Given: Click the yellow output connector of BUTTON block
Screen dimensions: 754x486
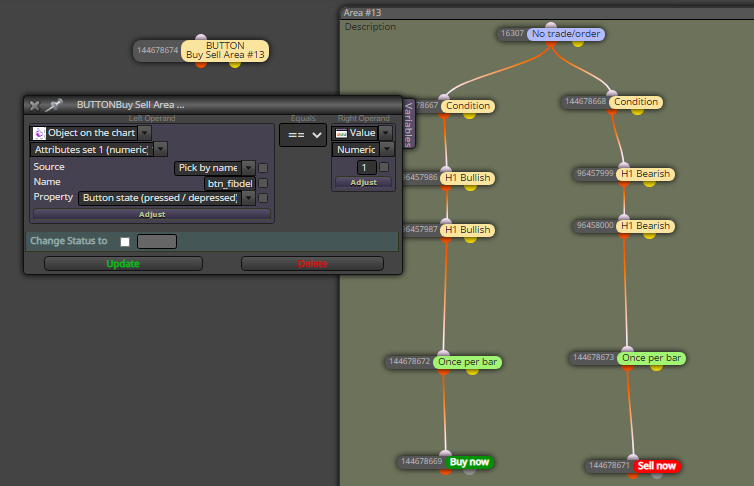Looking at the screenshot, I should [235, 63].
